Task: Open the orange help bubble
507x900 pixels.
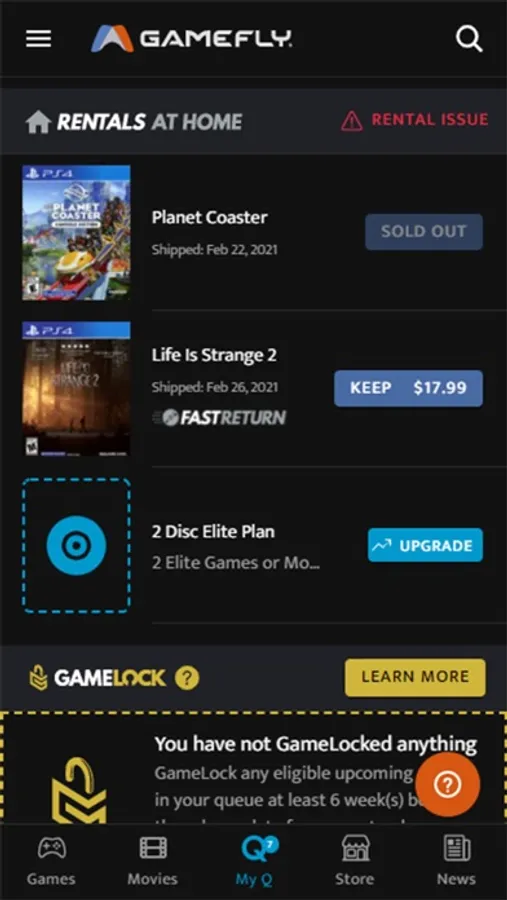Action: (447, 785)
